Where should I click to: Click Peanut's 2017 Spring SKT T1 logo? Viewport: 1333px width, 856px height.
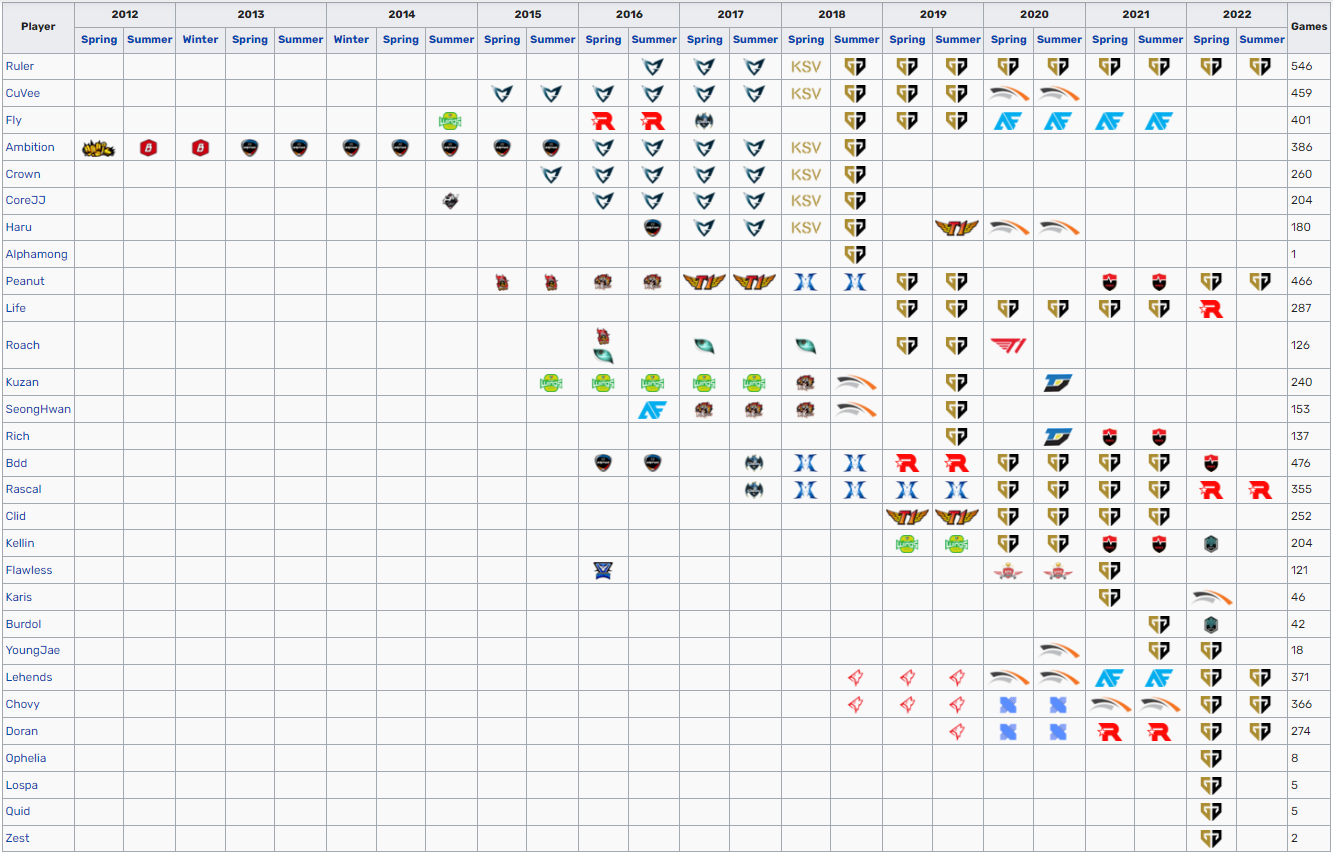(x=704, y=282)
